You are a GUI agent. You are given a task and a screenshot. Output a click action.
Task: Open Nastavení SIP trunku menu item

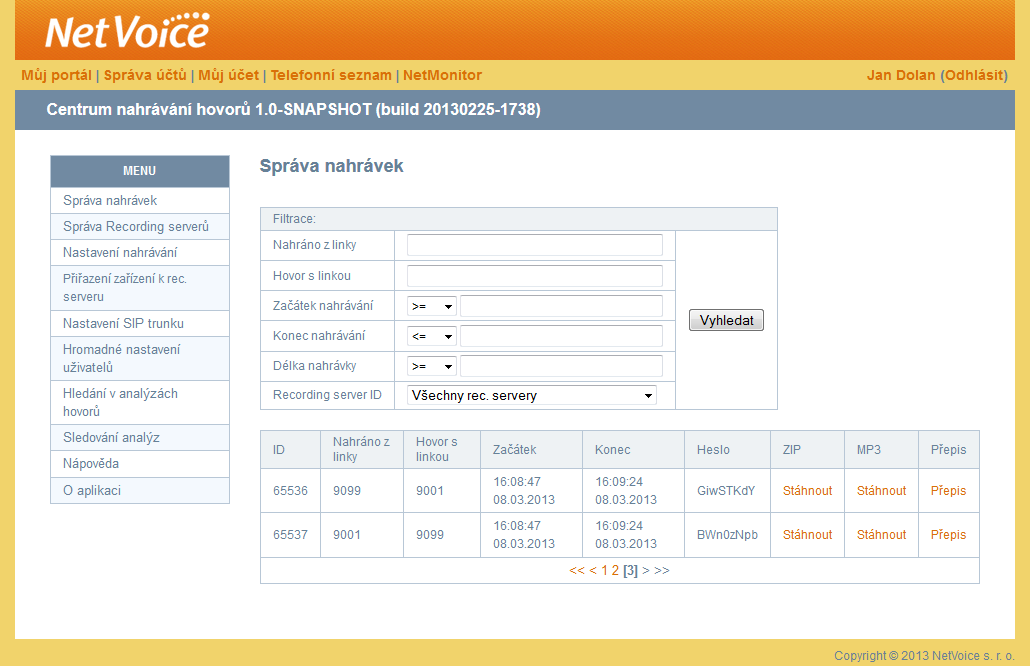tap(140, 323)
